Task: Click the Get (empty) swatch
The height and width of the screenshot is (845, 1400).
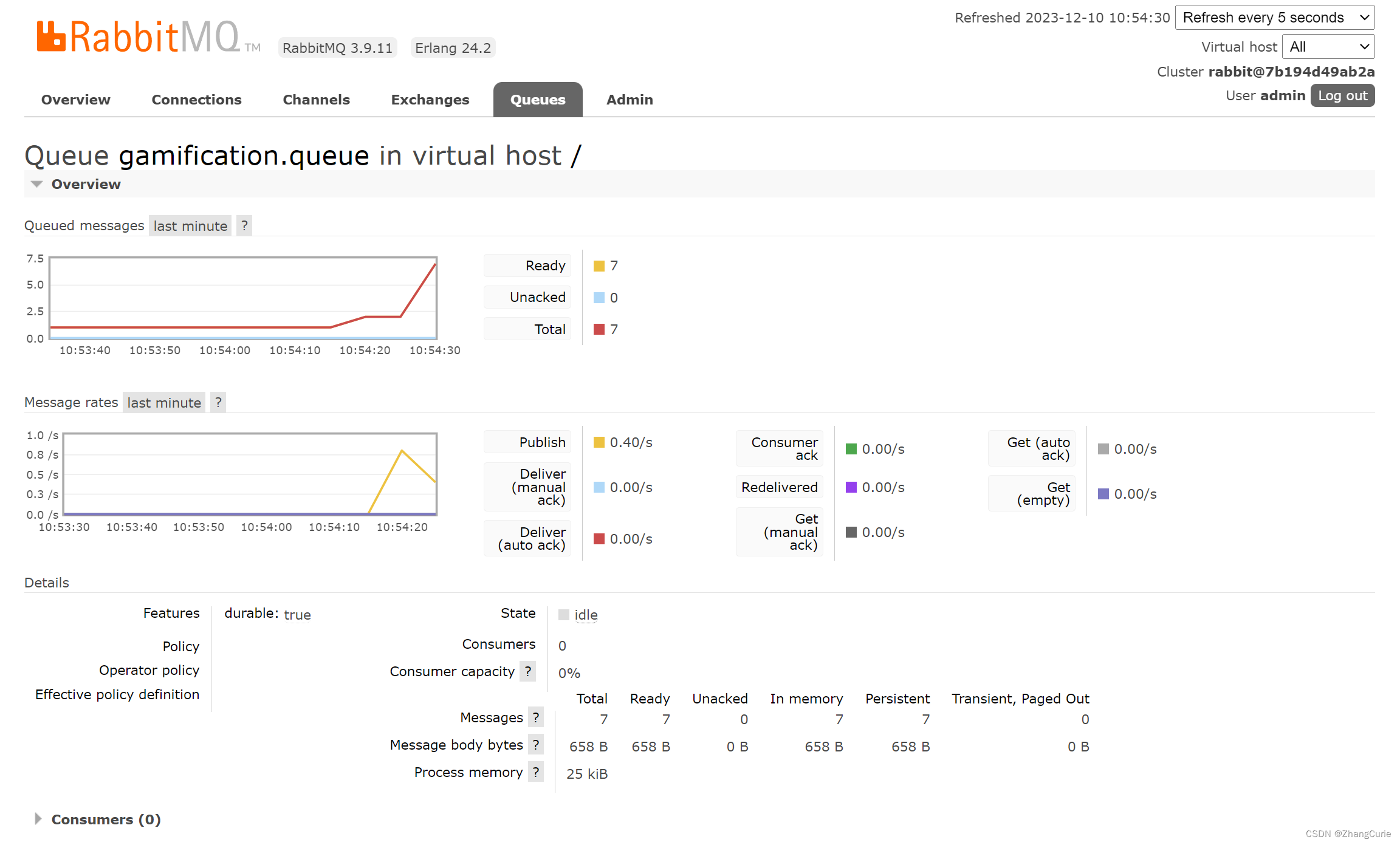Action: click(x=1103, y=494)
